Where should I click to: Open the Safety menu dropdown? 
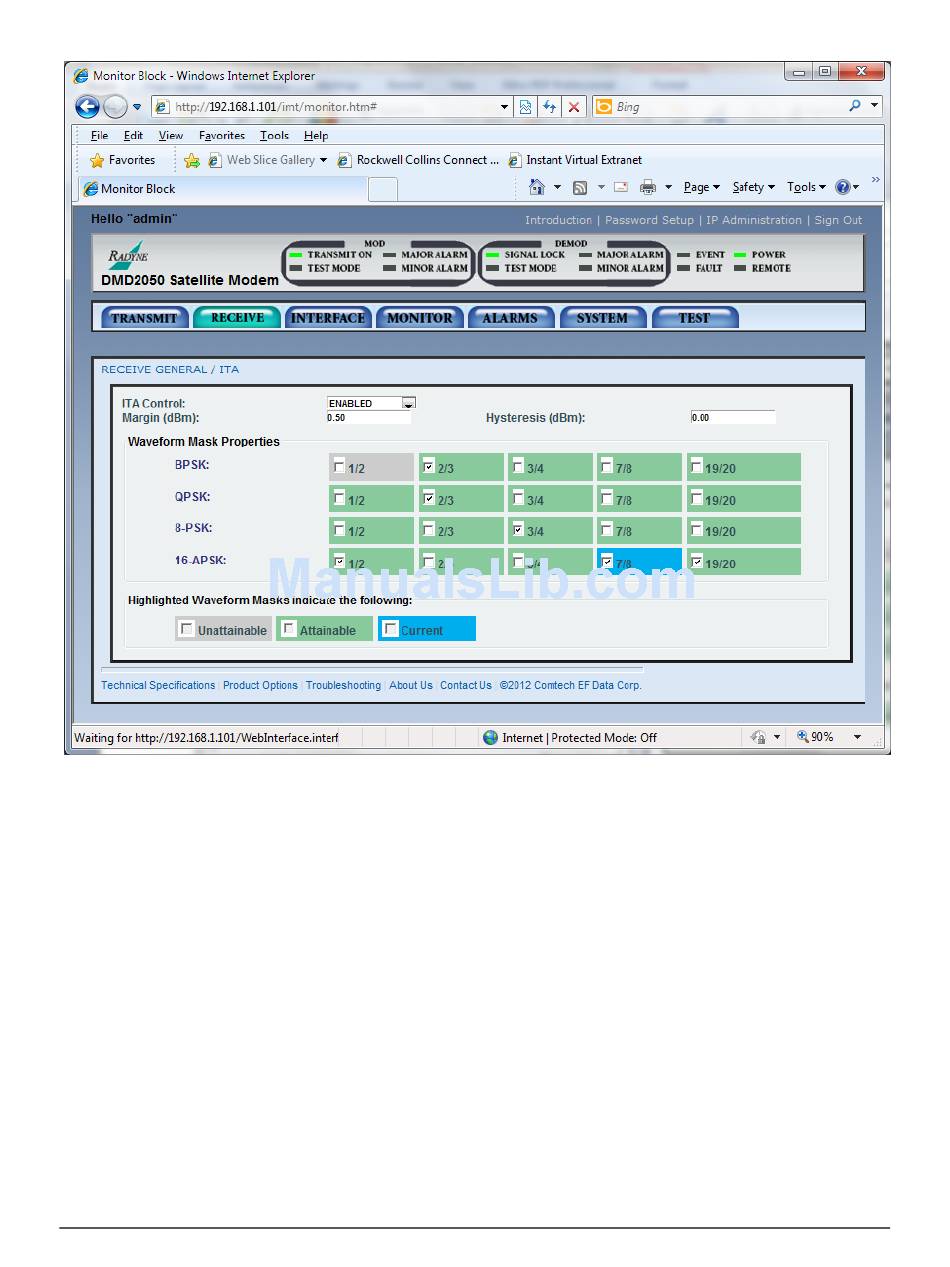(x=753, y=187)
